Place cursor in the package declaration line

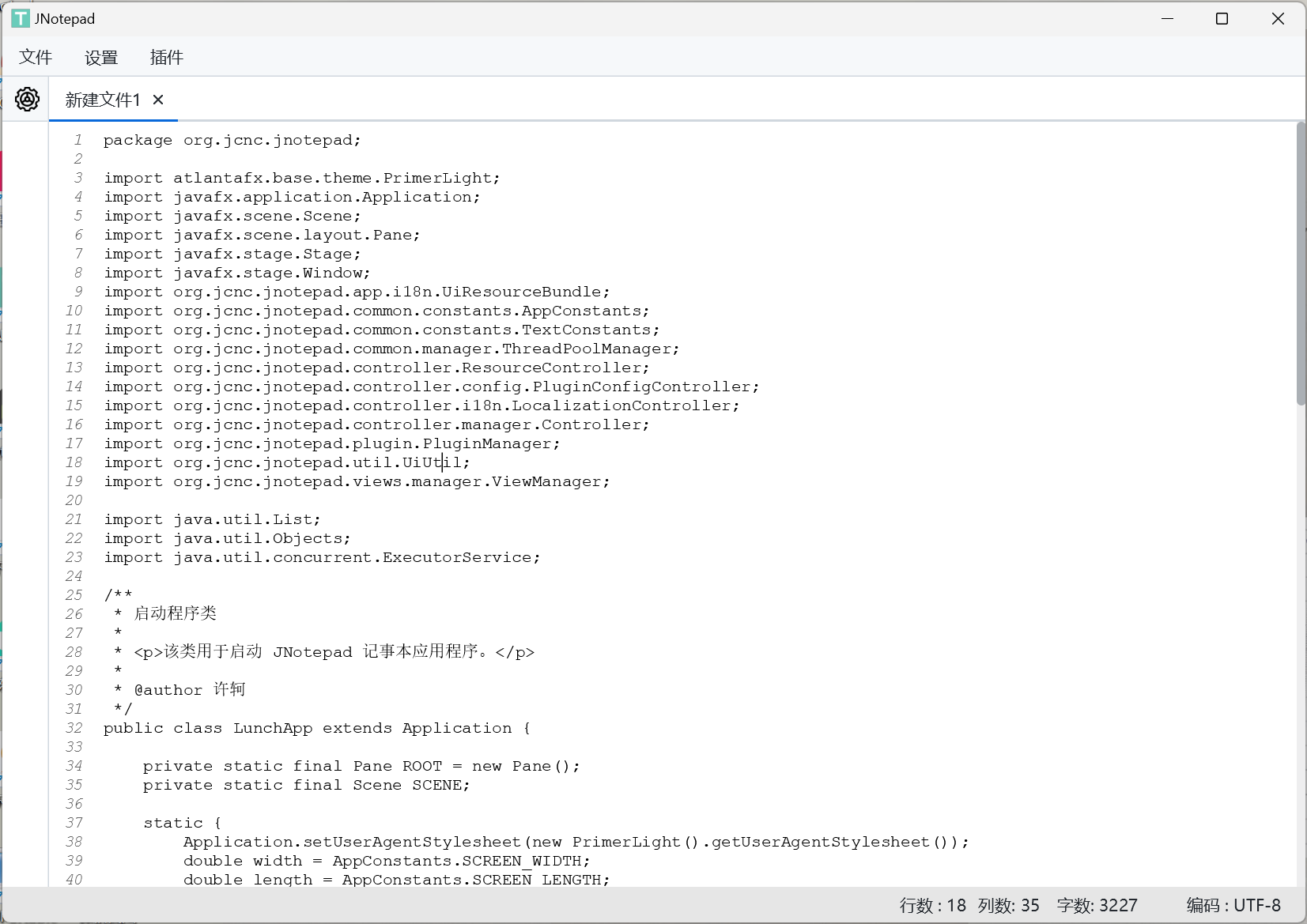(x=232, y=140)
